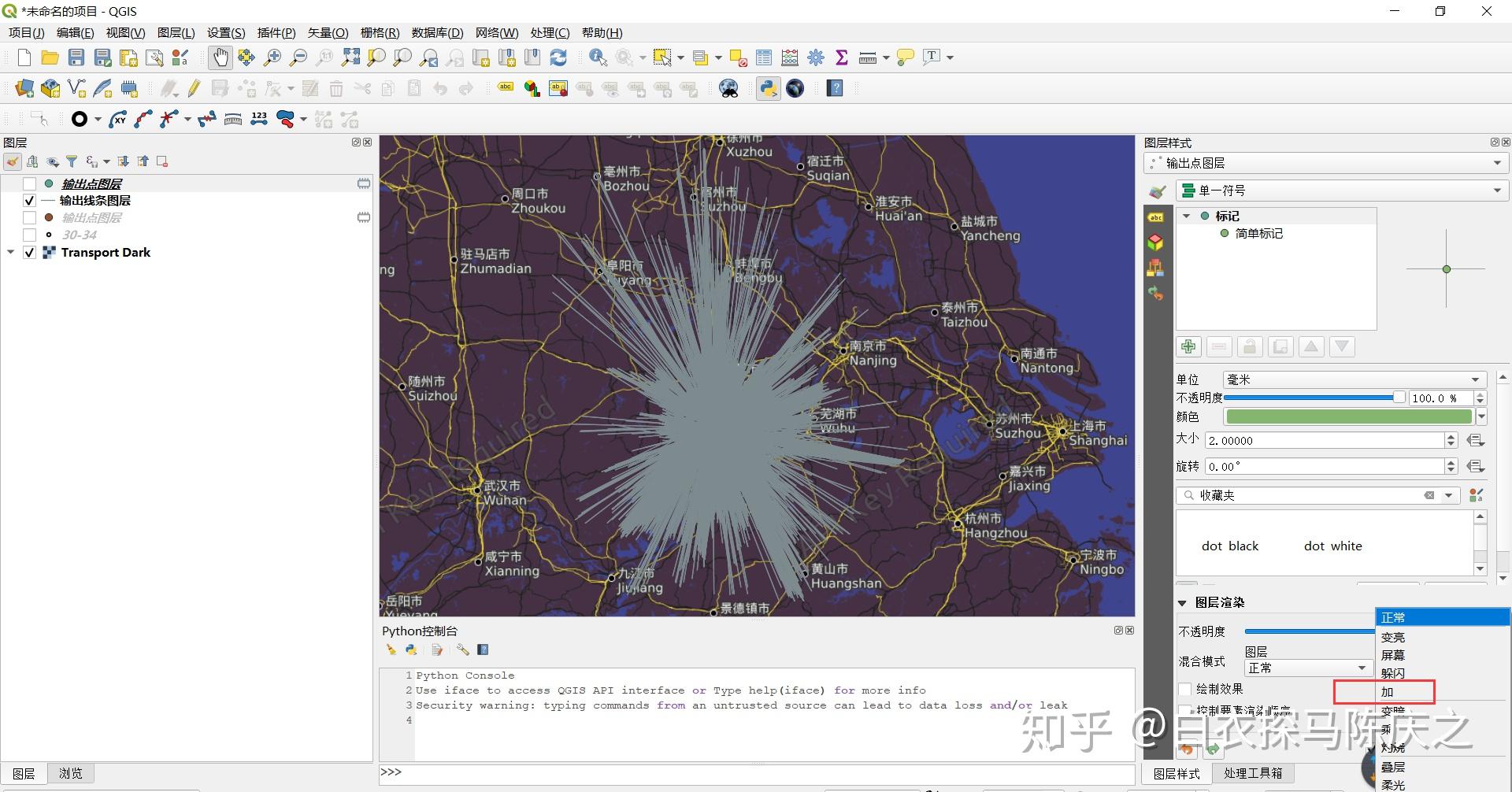Image resolution: width=1512 pixels, height=792 pixels.
Task: Click the green plus add symbol layer button
Action: pos(1188,346)
